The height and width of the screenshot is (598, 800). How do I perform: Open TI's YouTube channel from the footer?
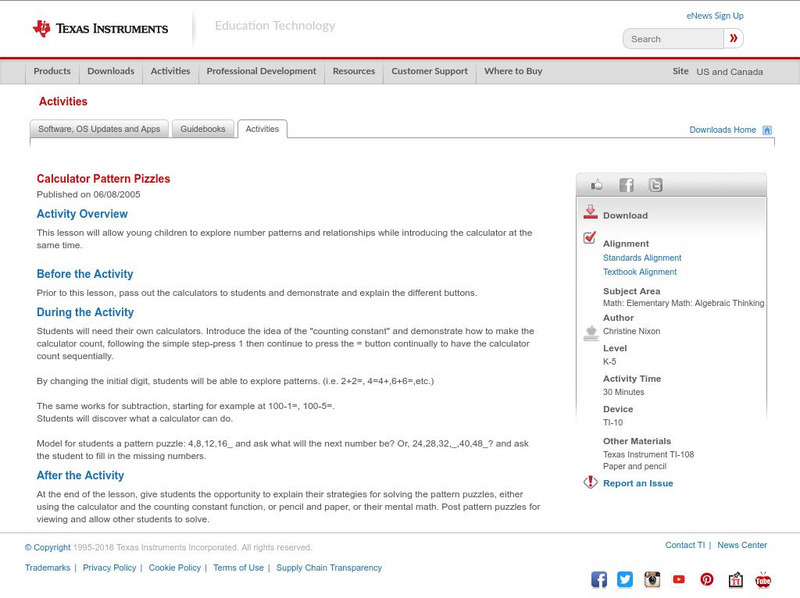click(x=680, y=578)
